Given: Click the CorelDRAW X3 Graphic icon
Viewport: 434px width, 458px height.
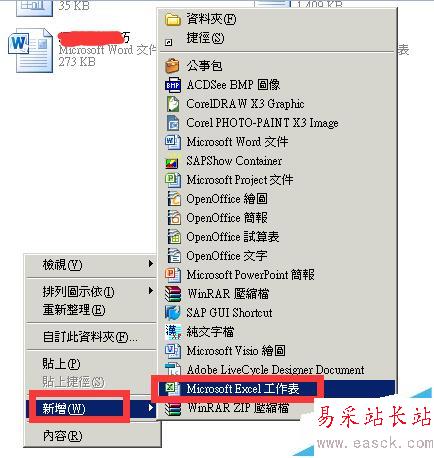Looking at the screenshot, I should [x=173, y=104].
